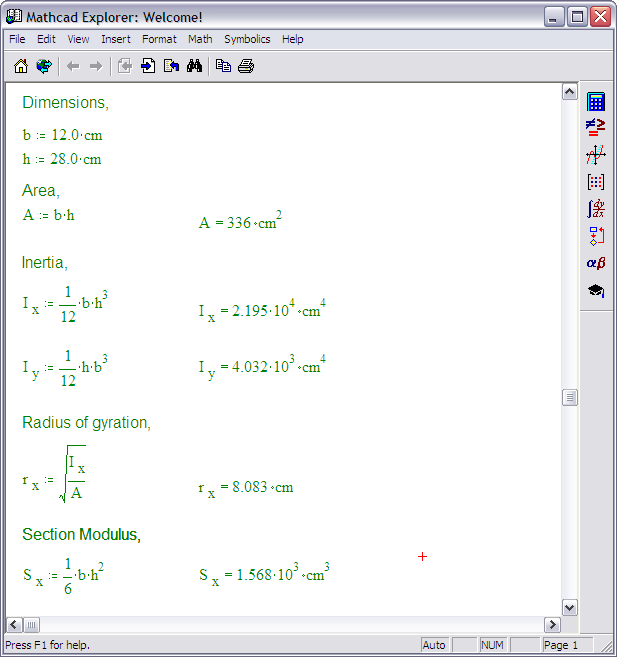Viewport: 617px width, 657px height.
Task: Click the grayed previous section icon
Action: (125, 66)
